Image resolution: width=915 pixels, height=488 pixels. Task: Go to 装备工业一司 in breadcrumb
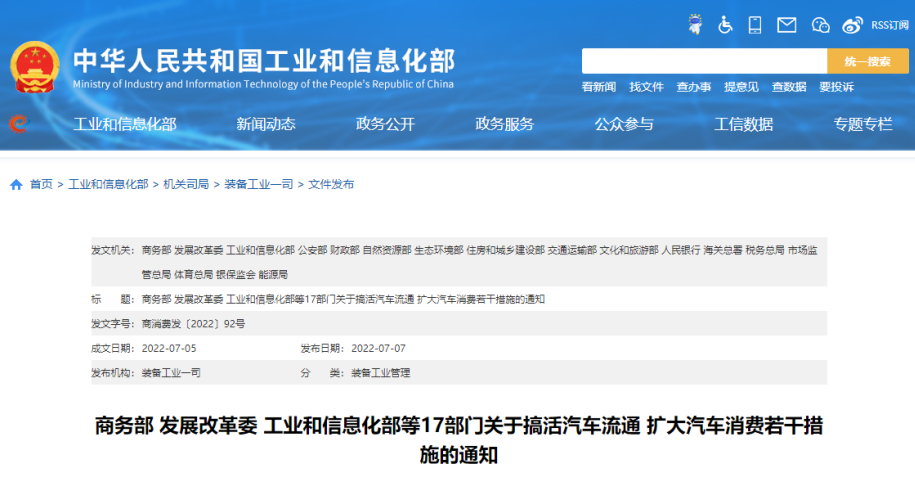(x=259, y=184)
